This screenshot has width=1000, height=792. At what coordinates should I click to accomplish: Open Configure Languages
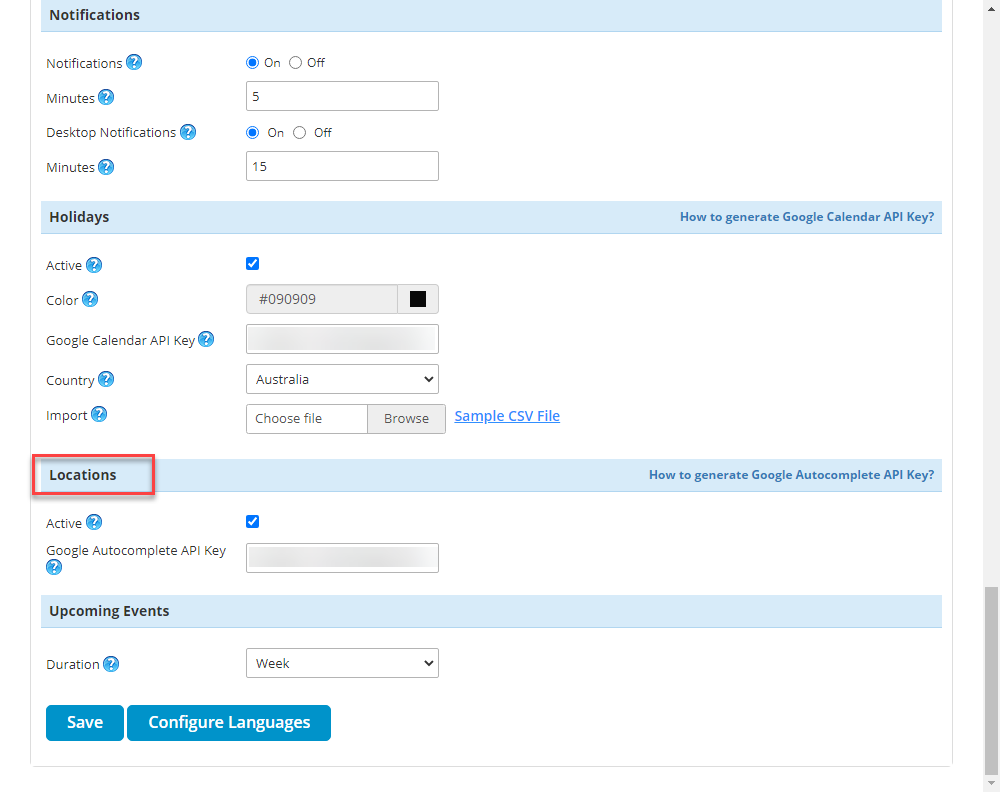pyautogui.click(x=229, y=723)
